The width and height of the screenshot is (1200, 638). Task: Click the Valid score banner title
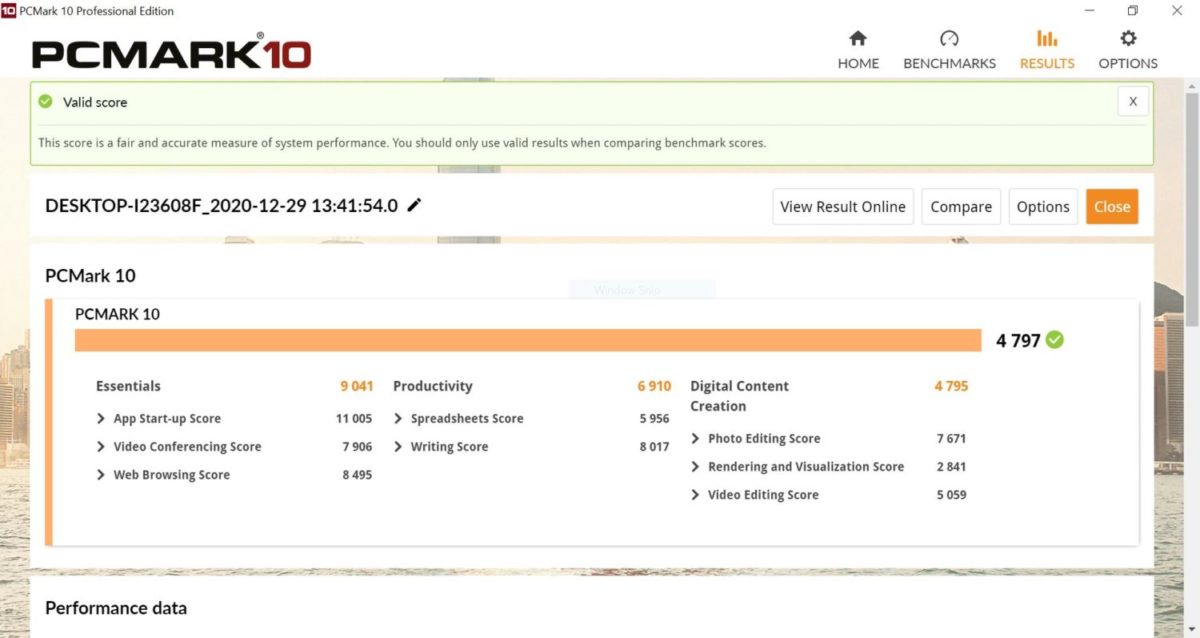95,102
